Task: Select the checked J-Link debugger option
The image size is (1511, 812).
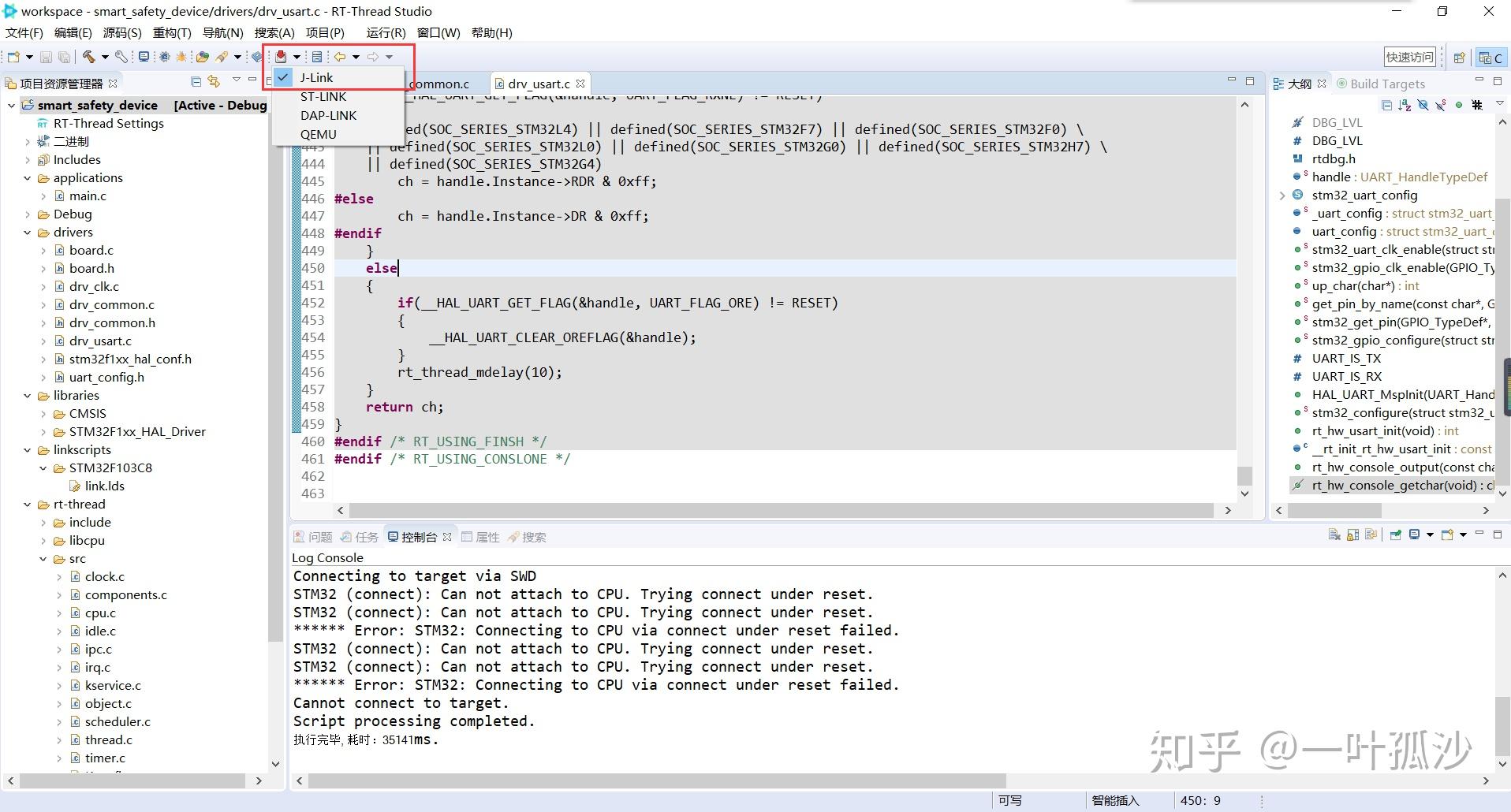Action: click(x=339, y=77)
